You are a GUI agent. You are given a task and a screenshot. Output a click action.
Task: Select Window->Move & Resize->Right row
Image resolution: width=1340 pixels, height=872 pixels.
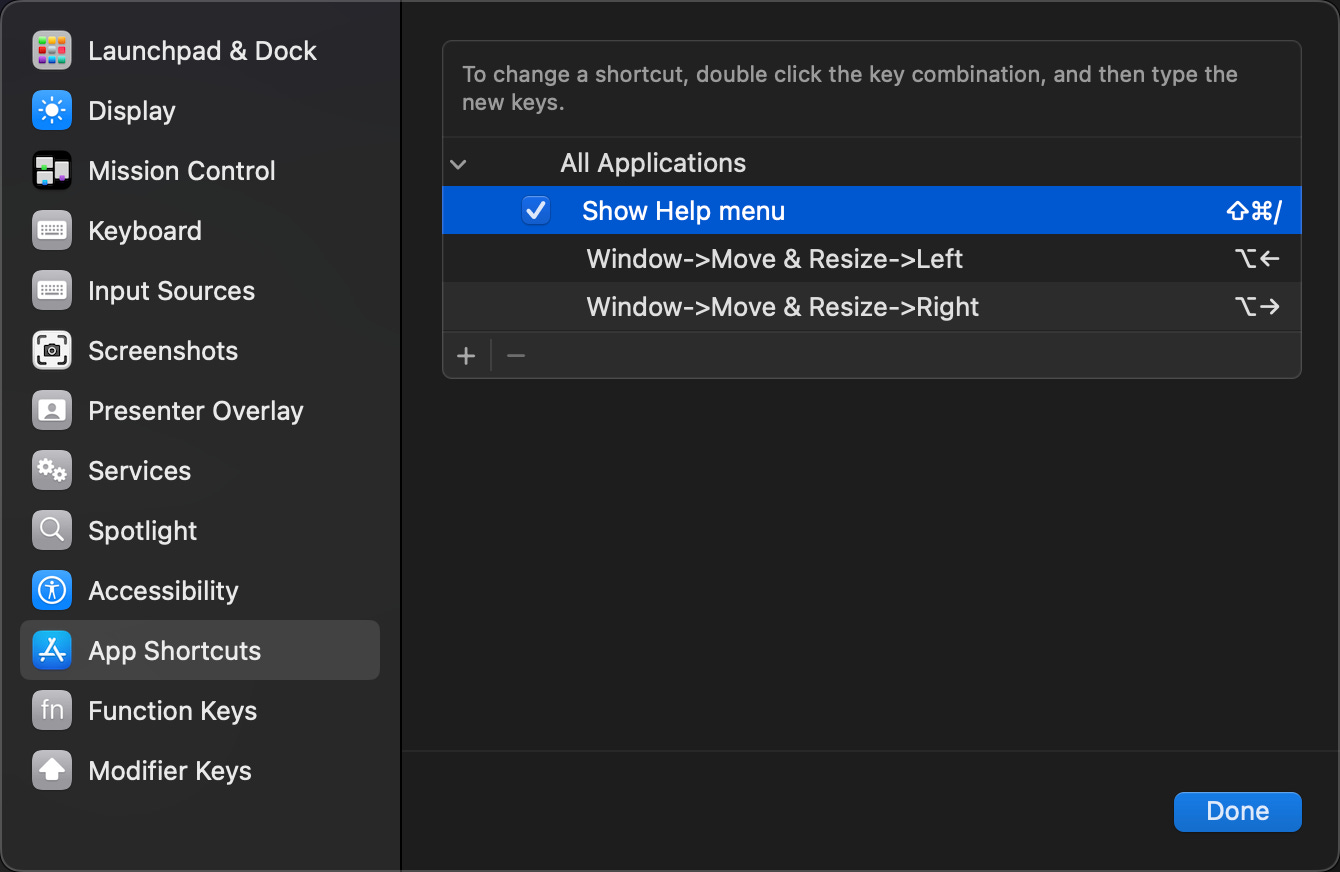[872, 306]
